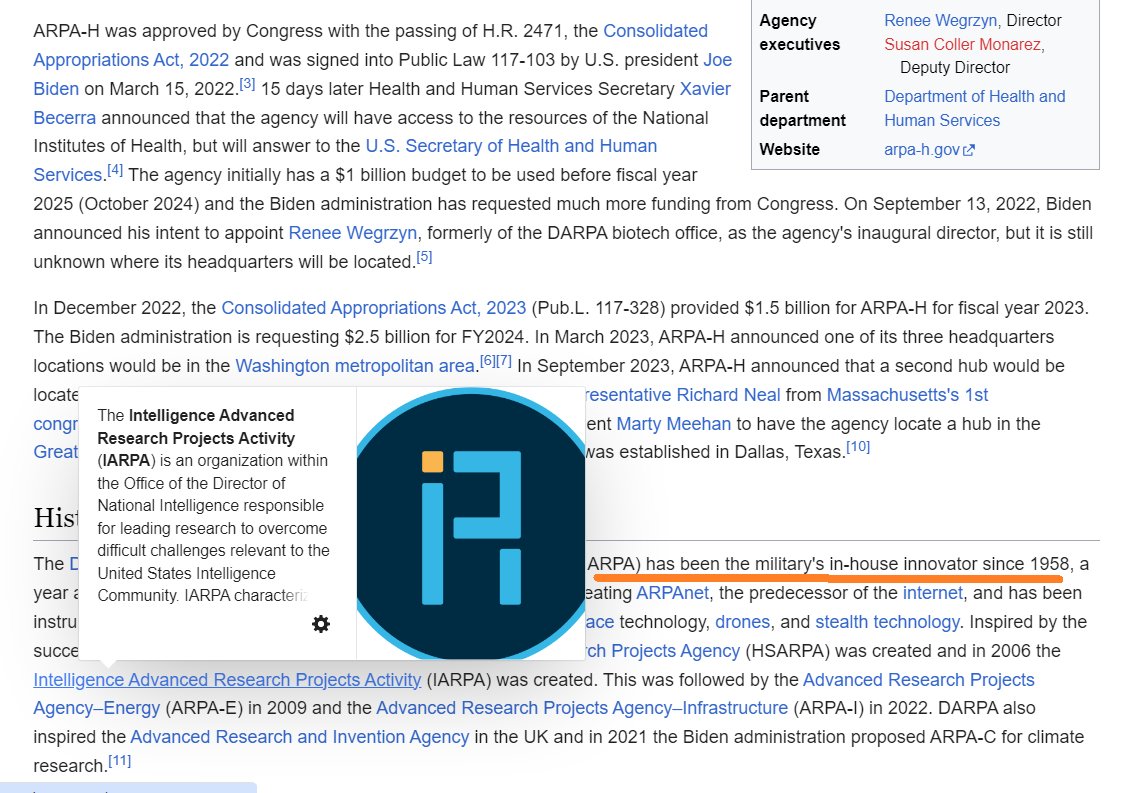Open reference [7]
Viewport: 1137px width, 793px height.
click(x=504, y=361)
